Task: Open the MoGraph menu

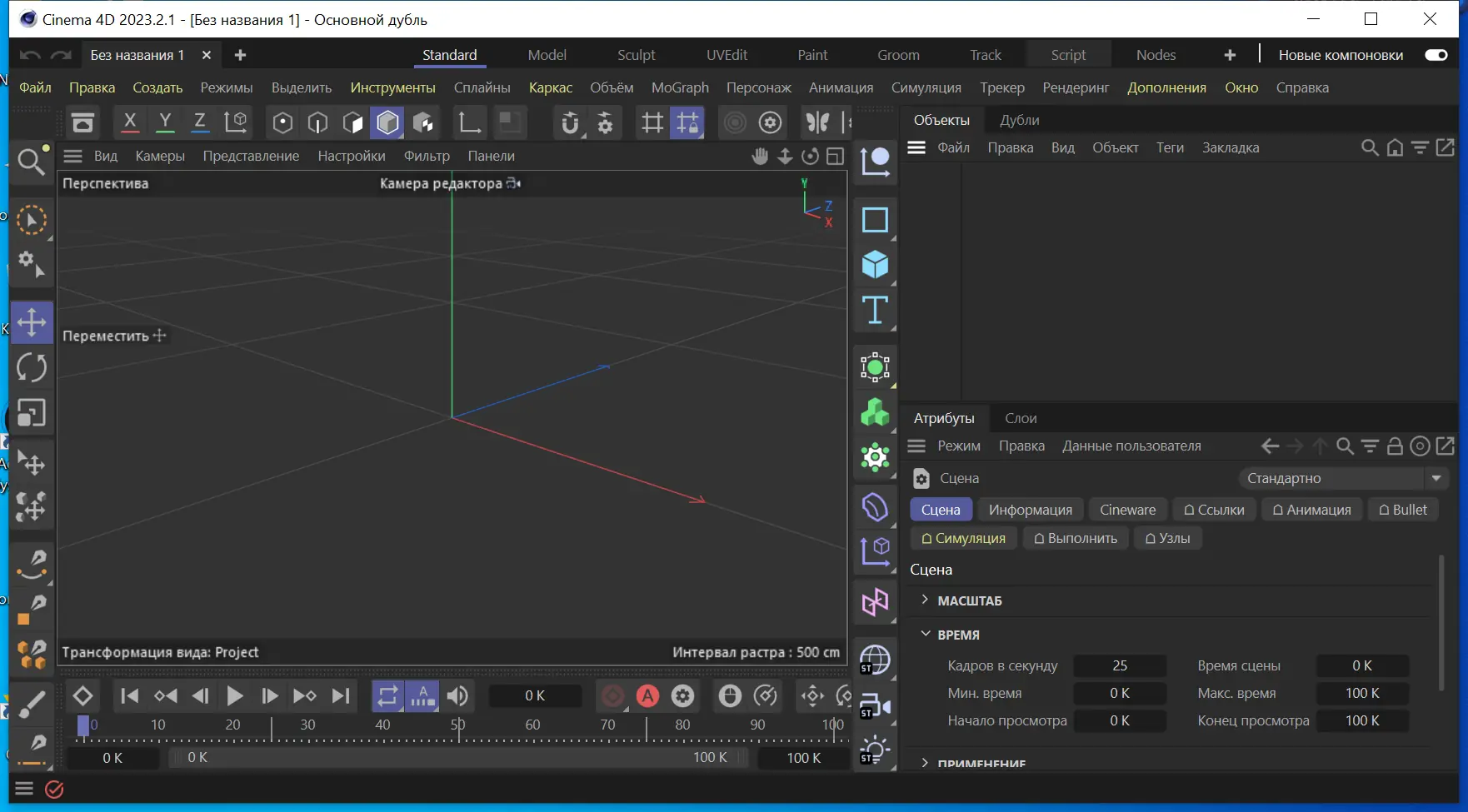Action: (680, 87)
